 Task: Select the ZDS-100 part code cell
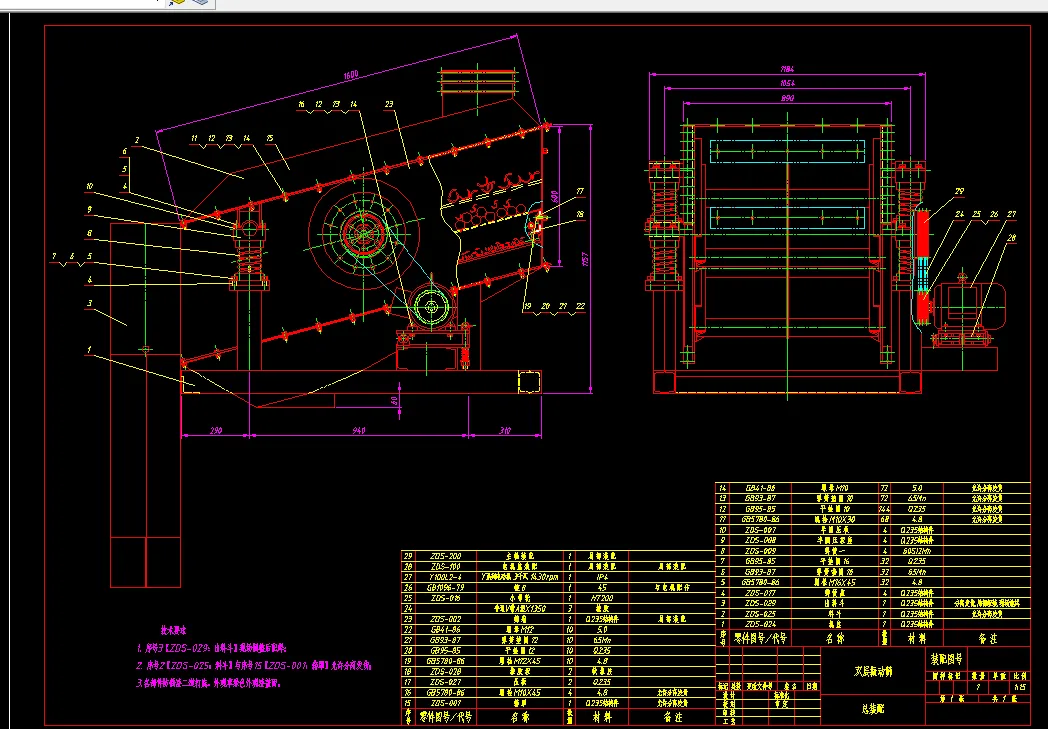[445, 567]
